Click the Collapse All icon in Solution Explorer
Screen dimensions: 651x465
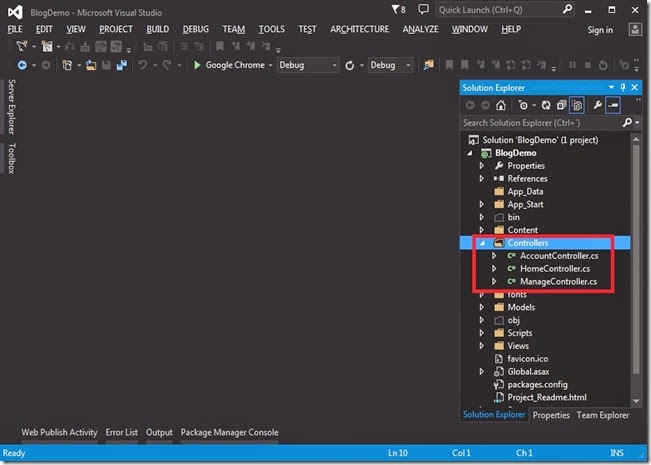point(561,105)
